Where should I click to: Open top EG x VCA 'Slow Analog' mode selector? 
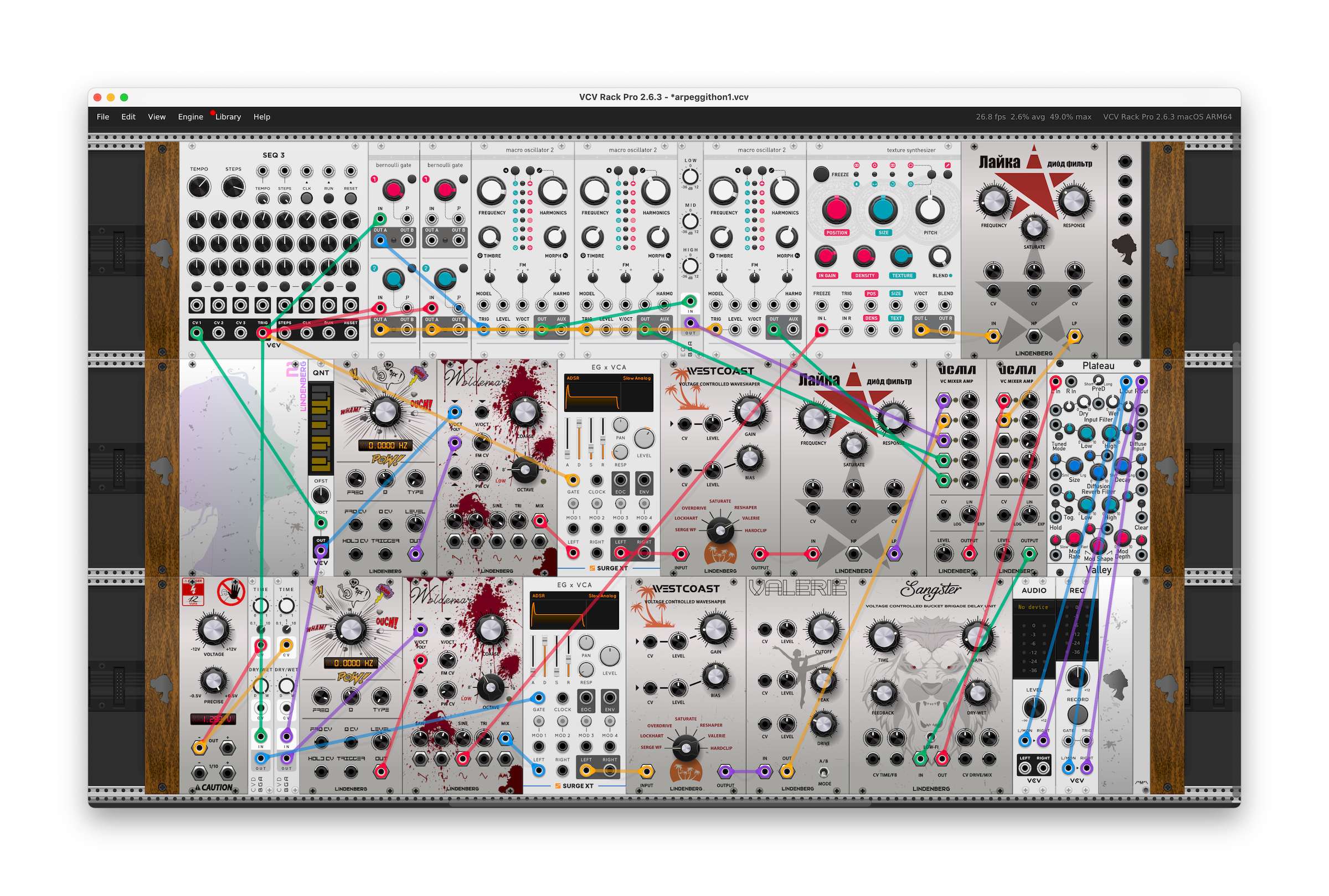click(636, 378)
